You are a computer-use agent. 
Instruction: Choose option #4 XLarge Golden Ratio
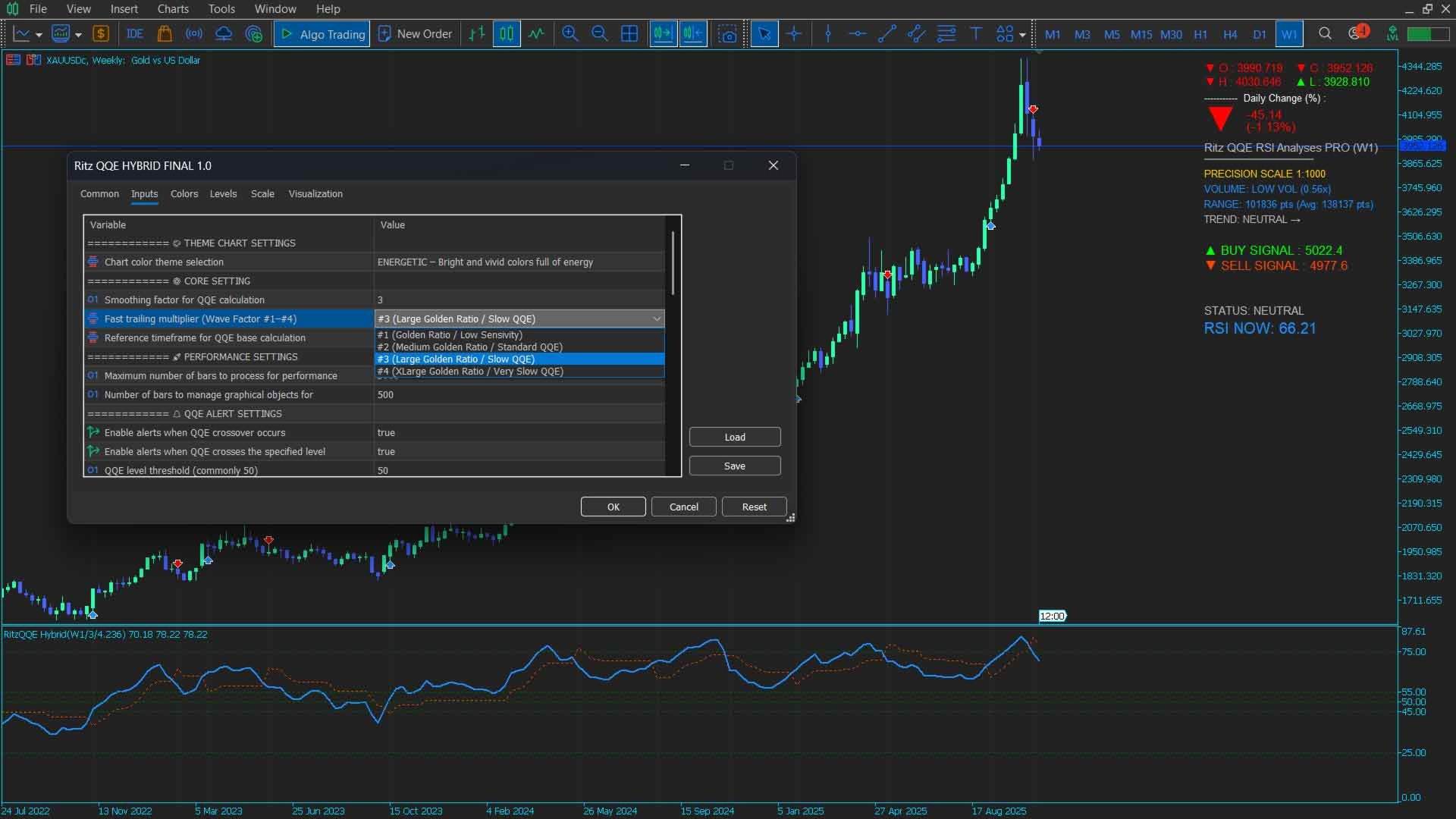[470, 372]
